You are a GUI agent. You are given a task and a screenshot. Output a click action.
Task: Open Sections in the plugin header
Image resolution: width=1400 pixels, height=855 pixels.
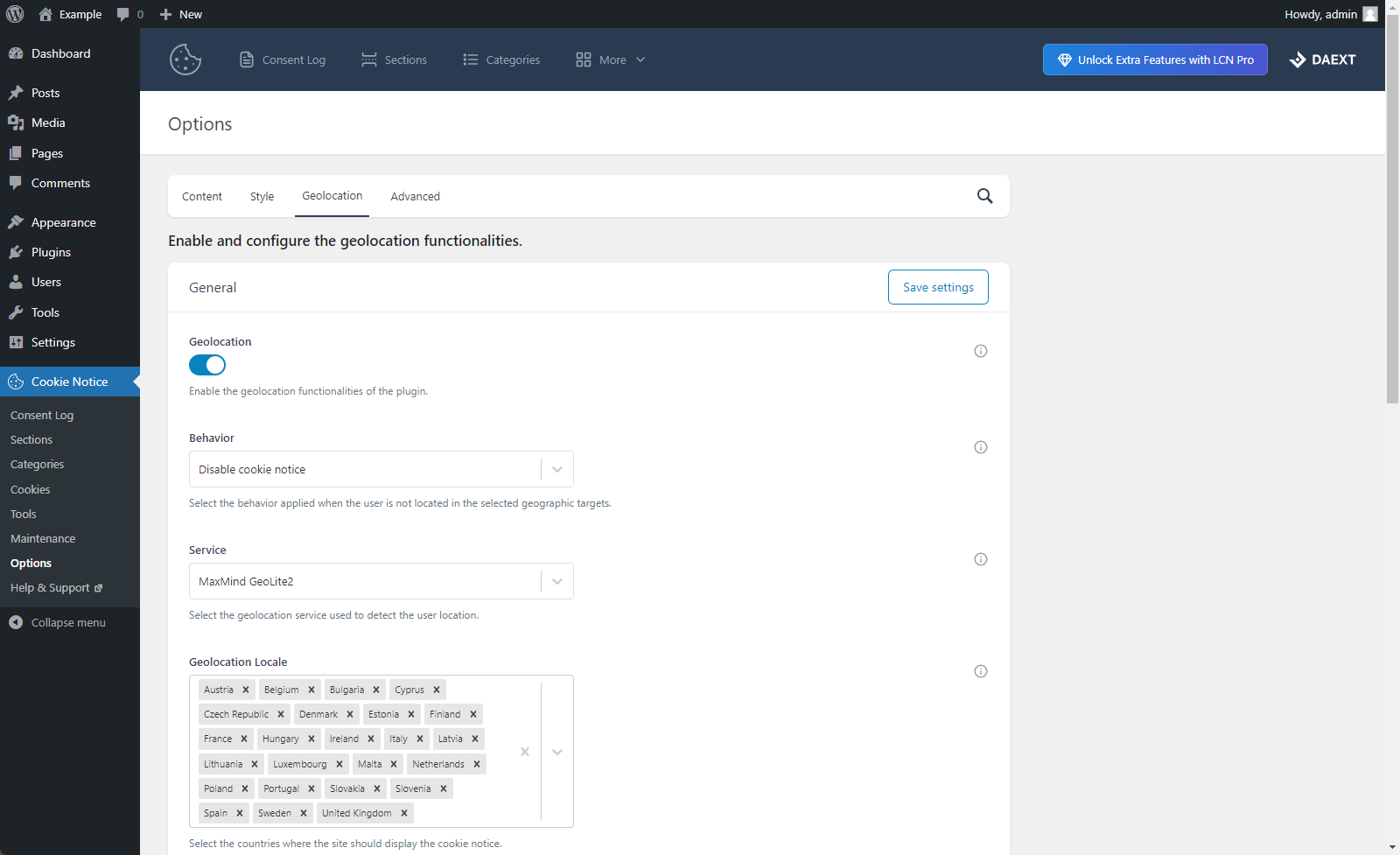point(395,60)
